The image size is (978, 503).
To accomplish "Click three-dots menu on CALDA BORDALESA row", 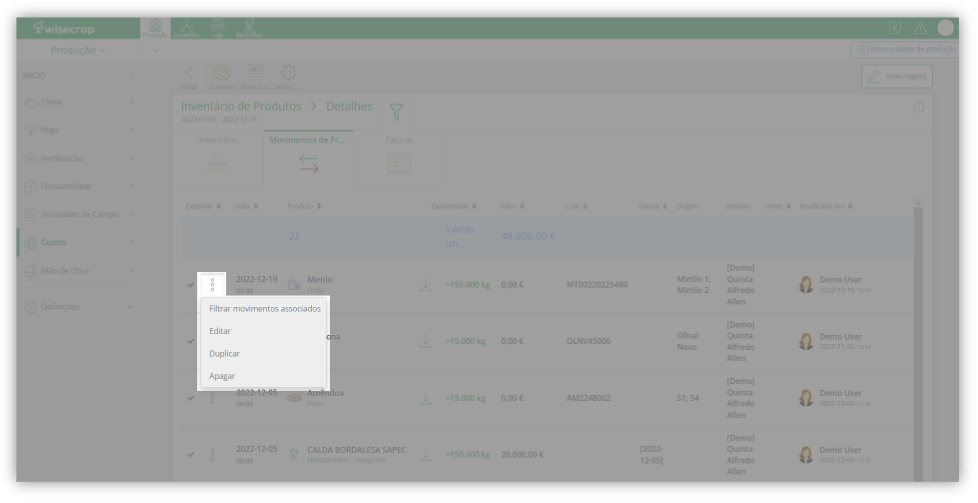I will [212, 454].
